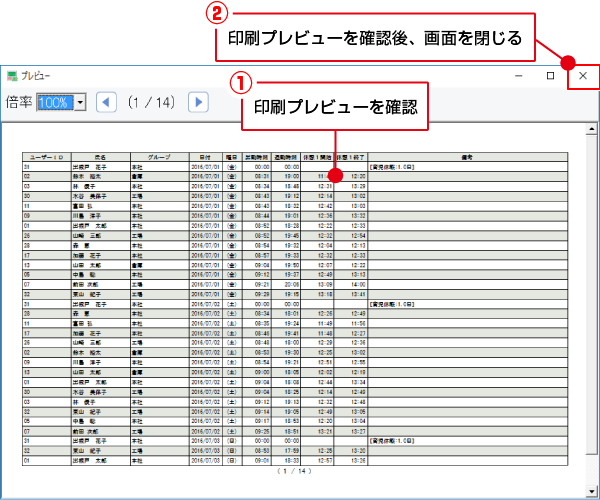Close the プレビュー window

coord(583,76)
